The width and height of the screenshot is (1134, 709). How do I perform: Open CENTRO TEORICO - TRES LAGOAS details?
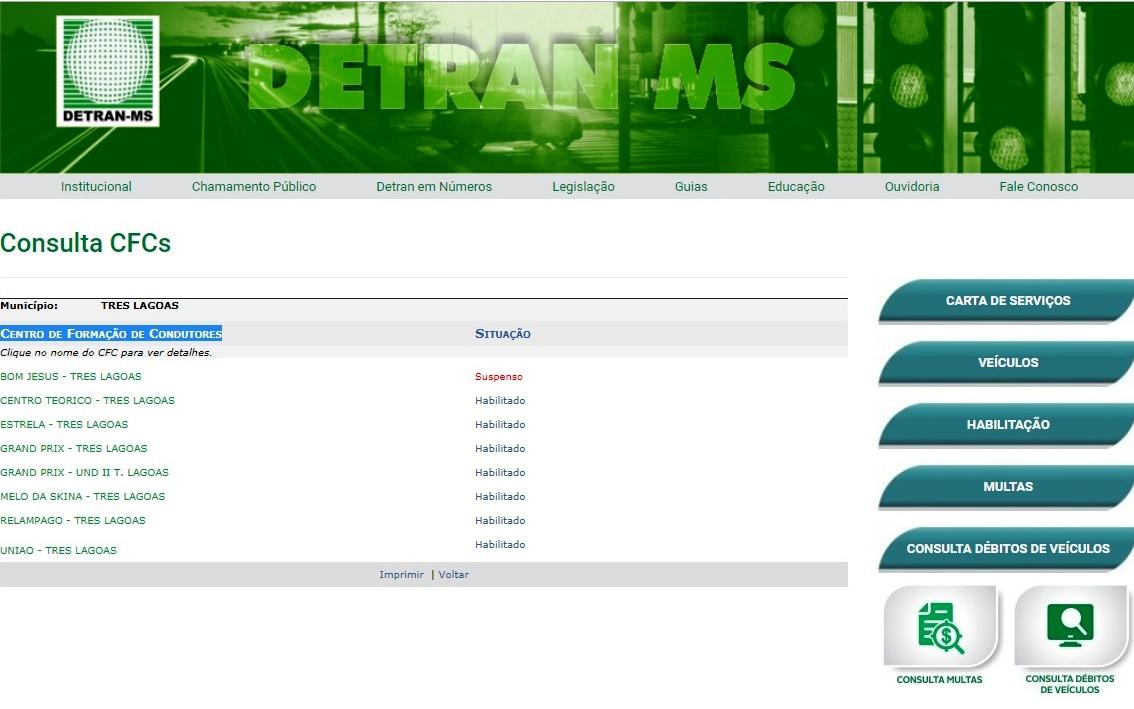[88, 400]
